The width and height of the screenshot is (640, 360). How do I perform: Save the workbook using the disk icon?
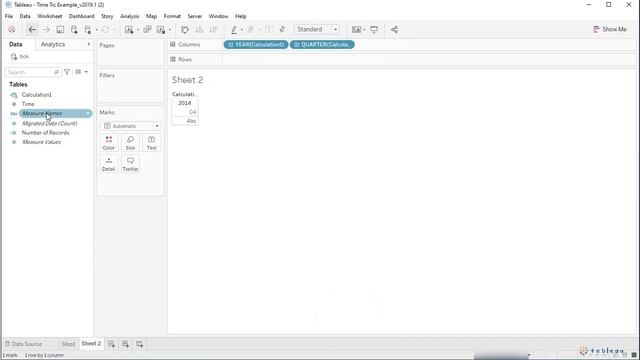[60, 29]
